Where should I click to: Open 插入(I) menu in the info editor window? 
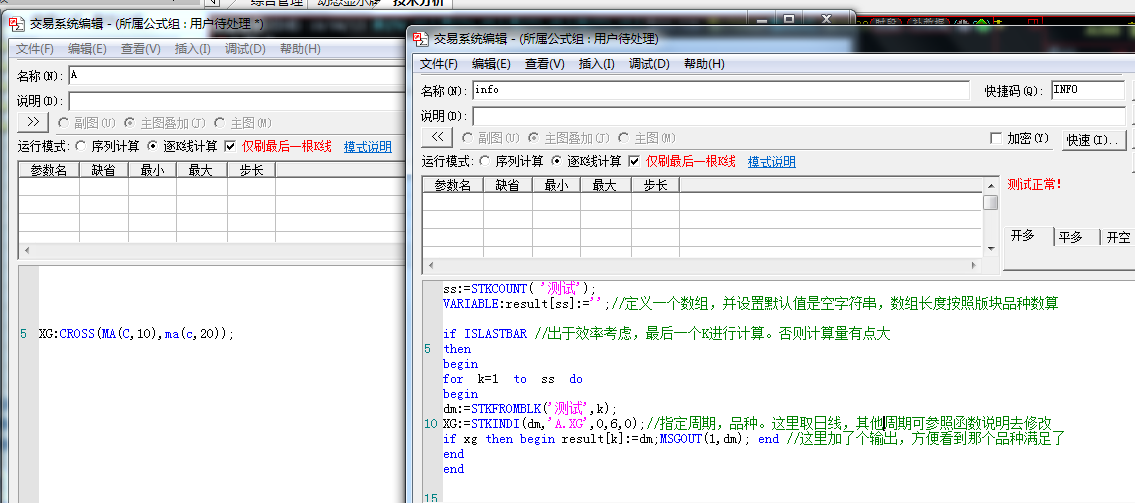pyautogui.click(x=596, y=64)
